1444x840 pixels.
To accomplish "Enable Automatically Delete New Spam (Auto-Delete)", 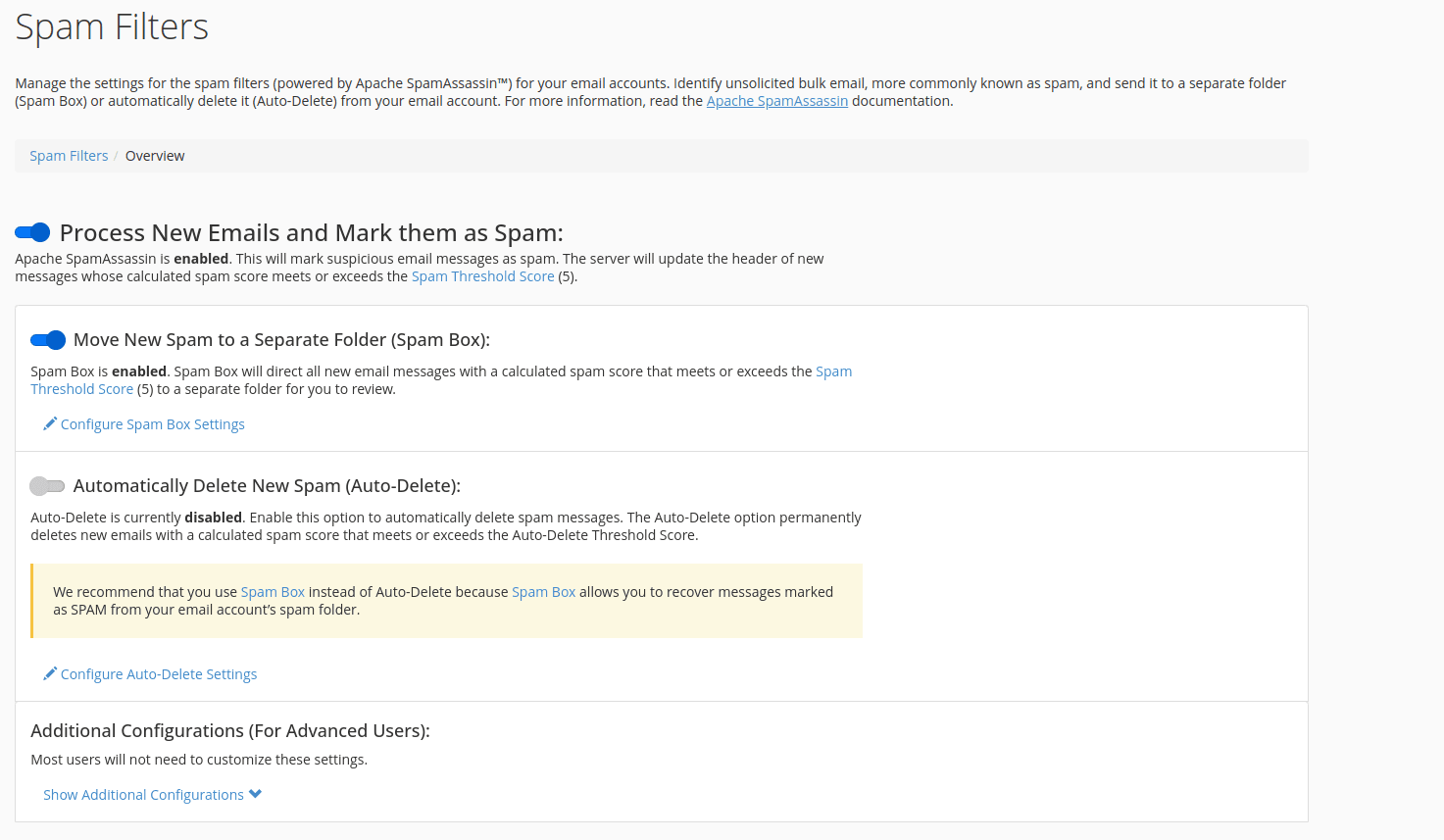I will coord(47,485).
